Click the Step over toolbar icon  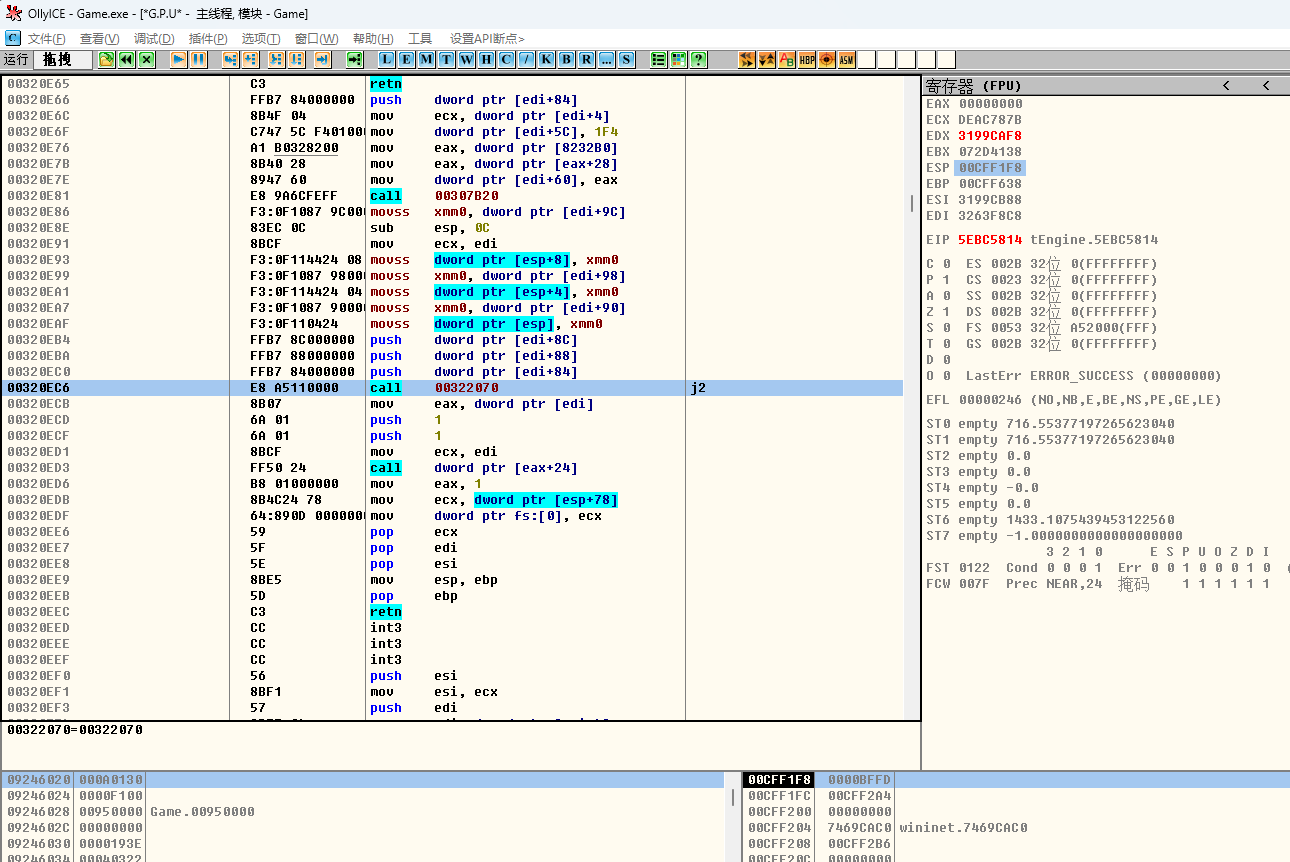tap(250, 59)
